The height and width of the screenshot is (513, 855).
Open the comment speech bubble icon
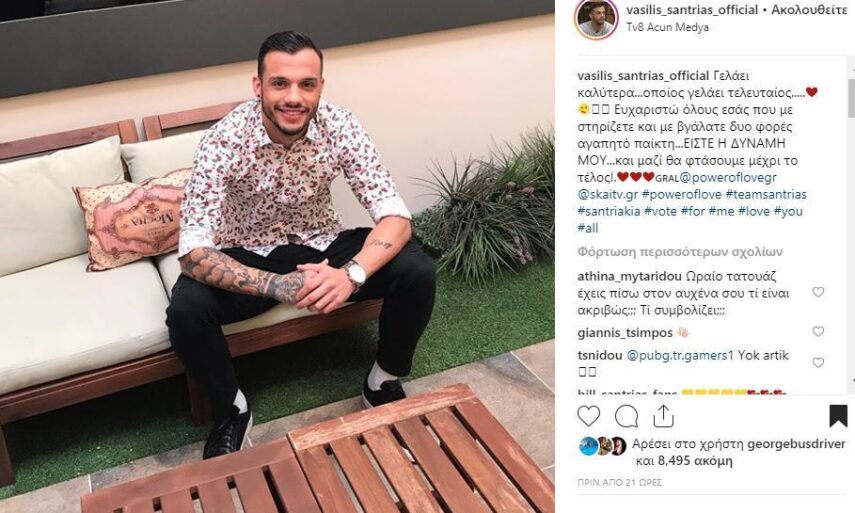coord(626,417)
